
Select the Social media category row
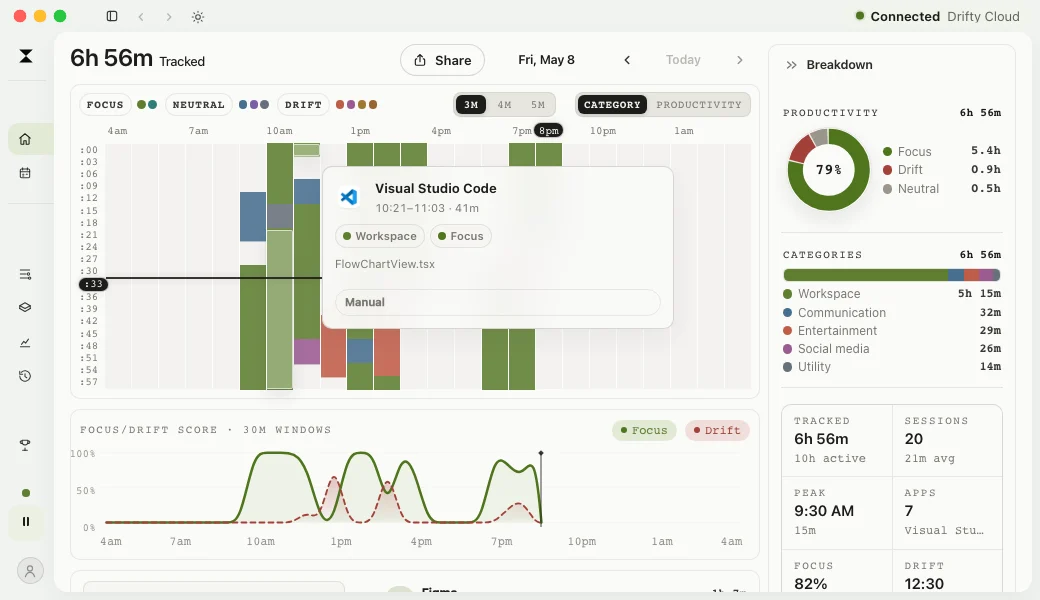click(891, 349)
